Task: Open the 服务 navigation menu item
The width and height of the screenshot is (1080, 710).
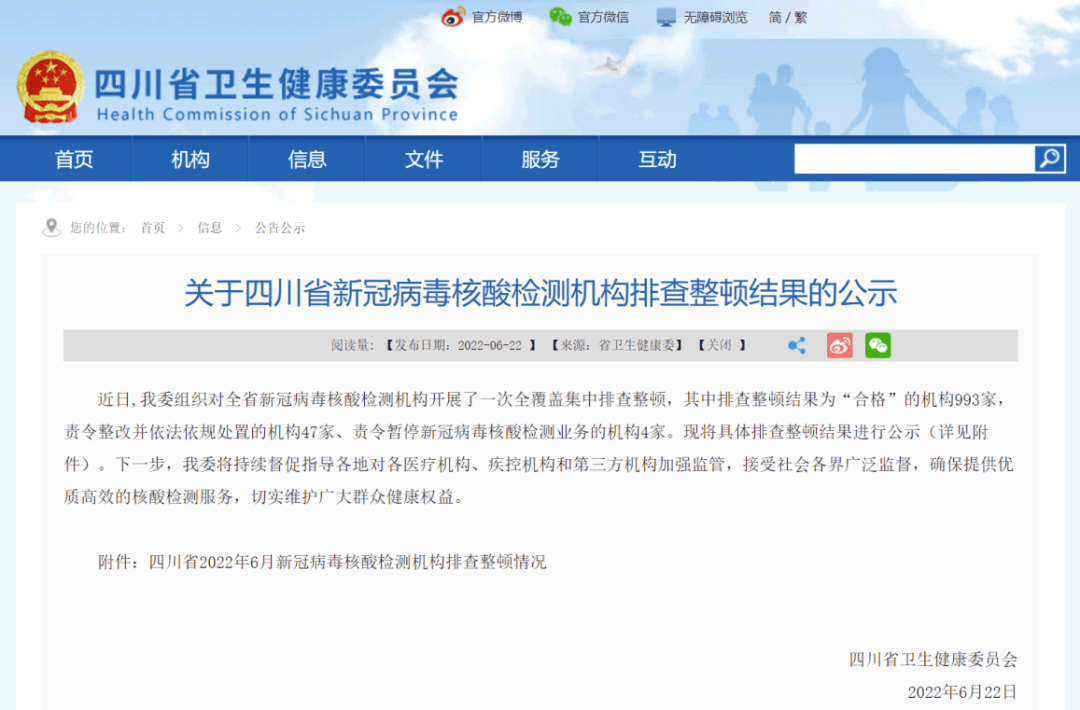Action: click(540, 159)
